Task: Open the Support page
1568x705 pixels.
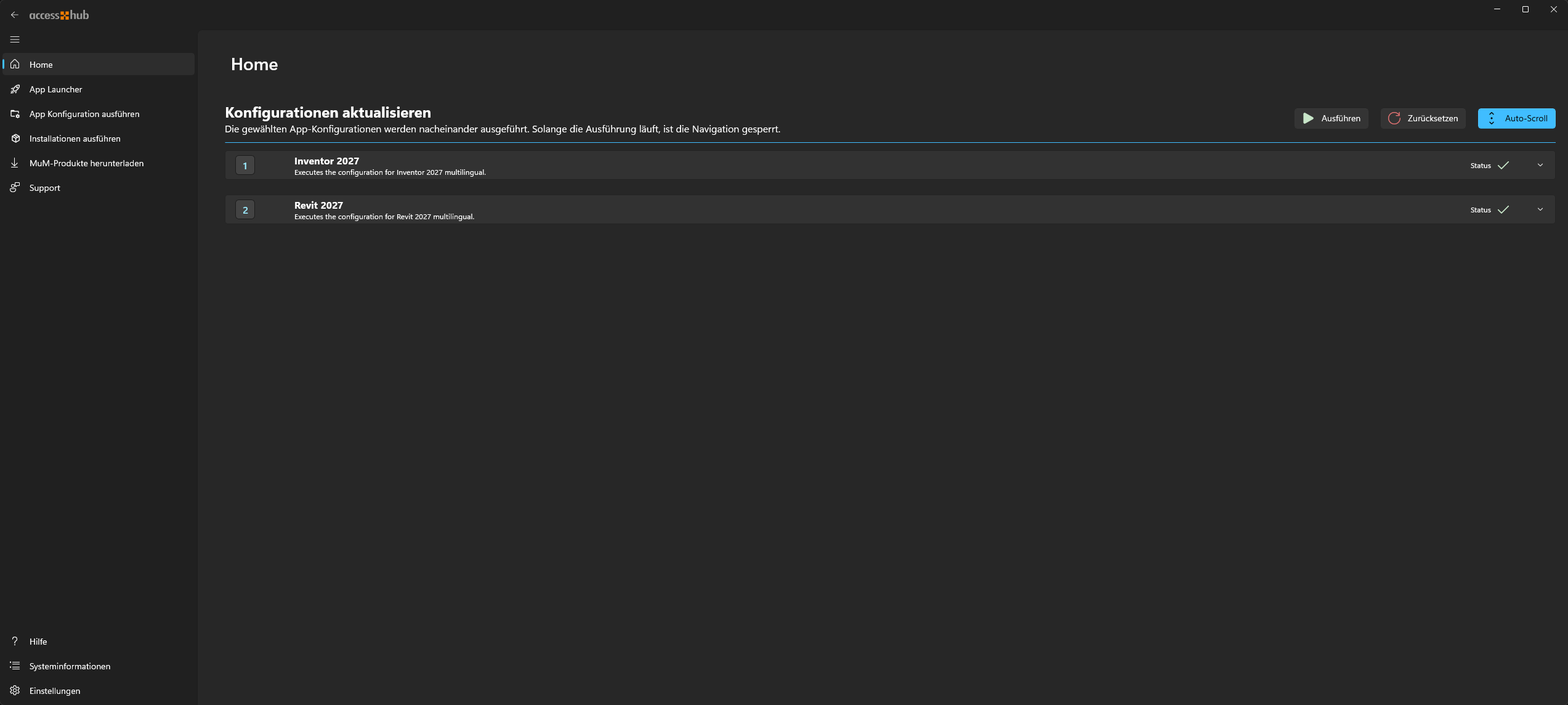Action: pos(99,188)
